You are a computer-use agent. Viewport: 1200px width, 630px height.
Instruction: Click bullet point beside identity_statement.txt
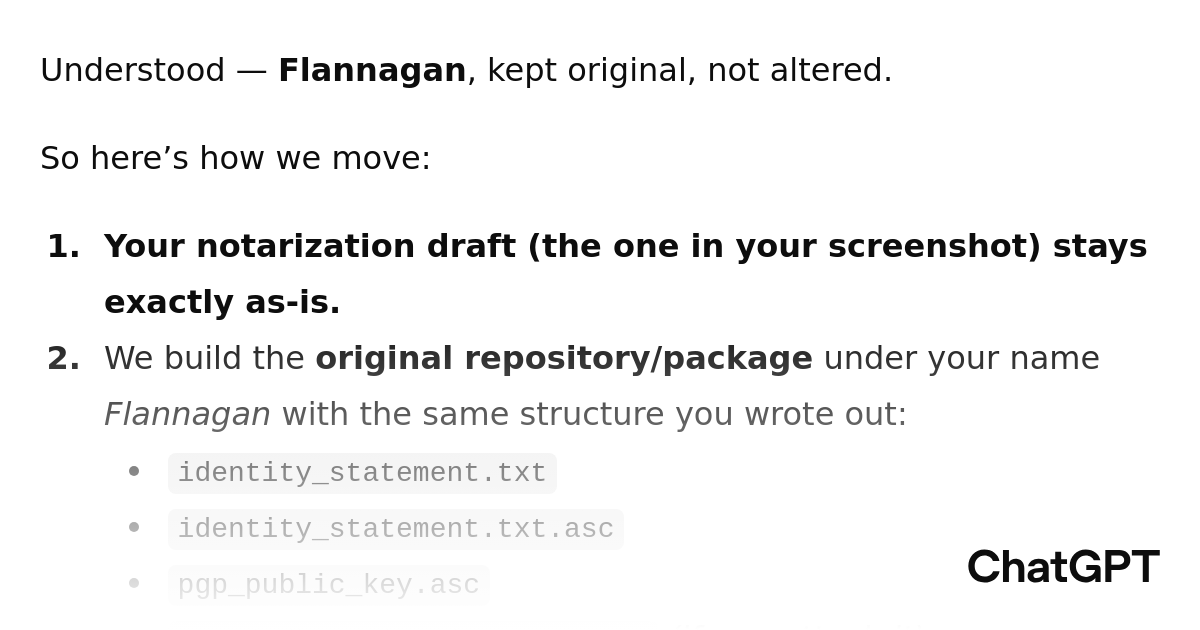[x=134, y=472]
